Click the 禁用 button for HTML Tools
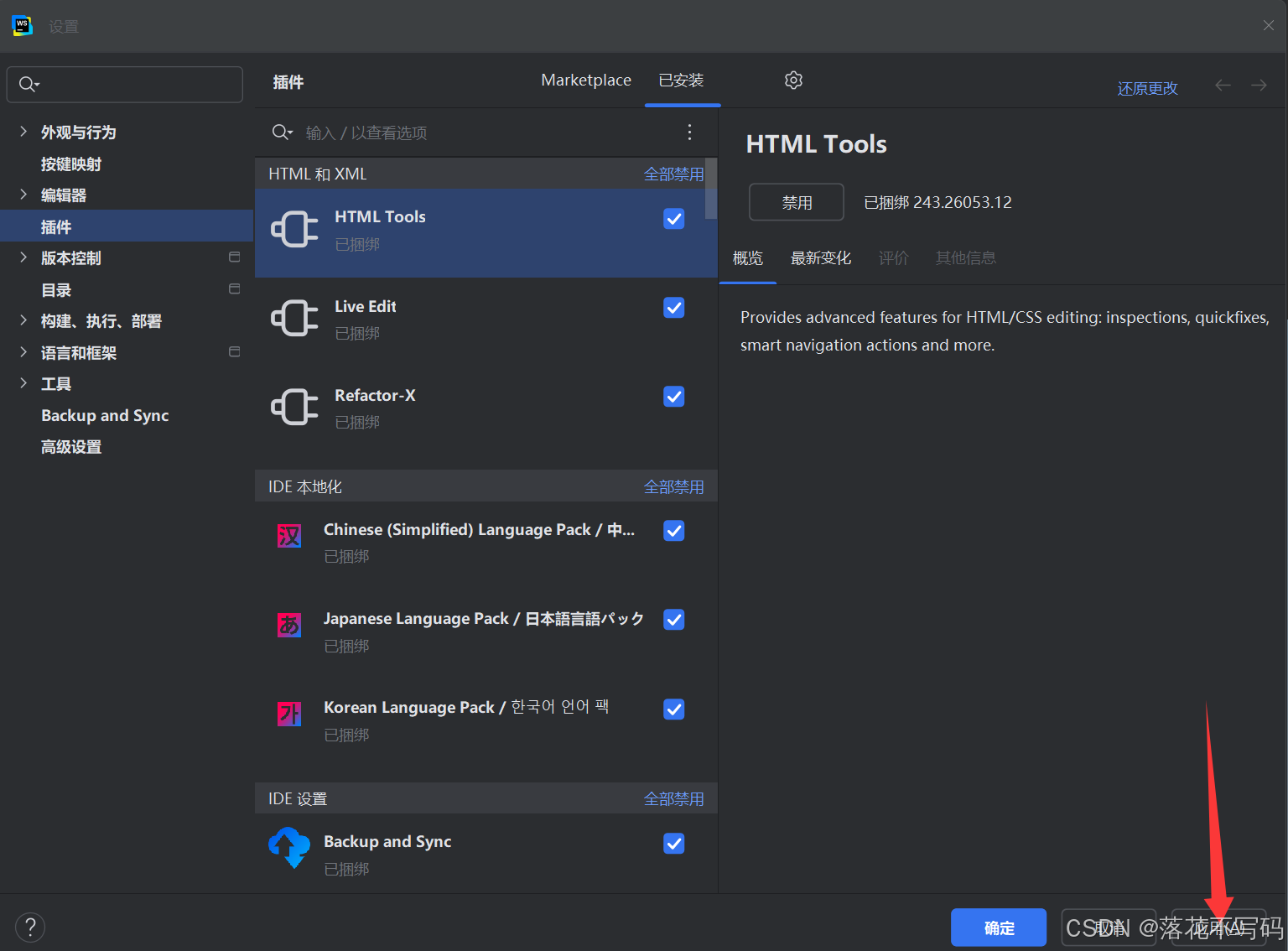This screenshot has height=951, width=1288. coord(795,201)
